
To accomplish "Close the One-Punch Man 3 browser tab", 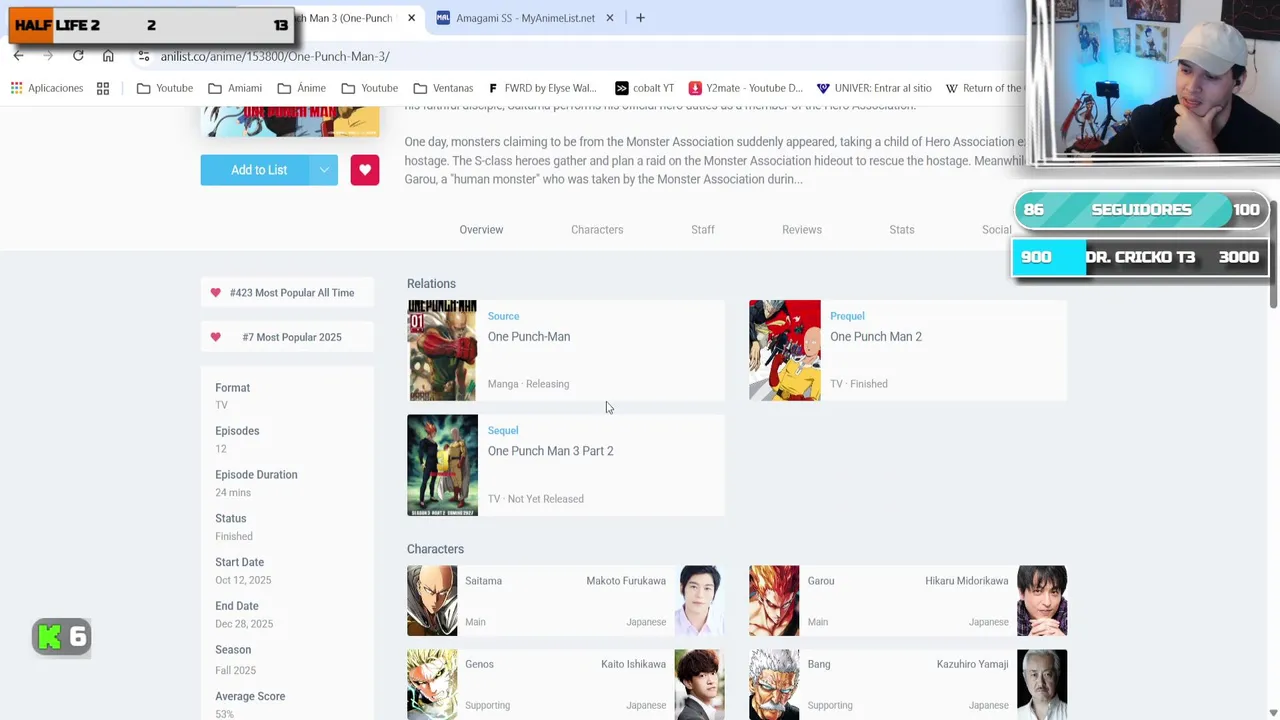I will 411,18.
